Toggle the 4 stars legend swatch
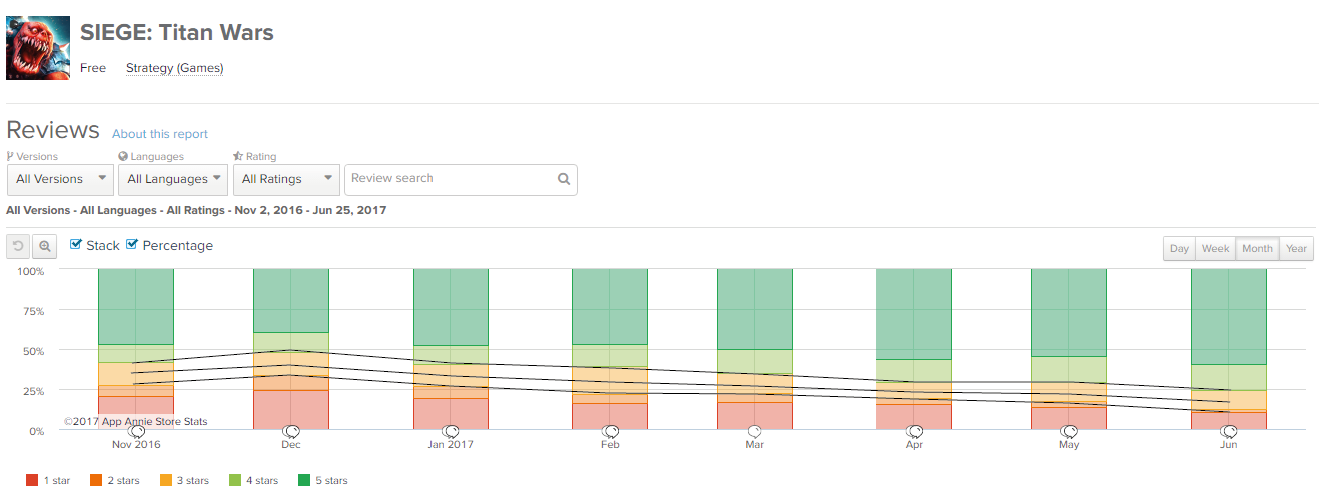Screen dimensions: 1319x501 click(237, 481)
